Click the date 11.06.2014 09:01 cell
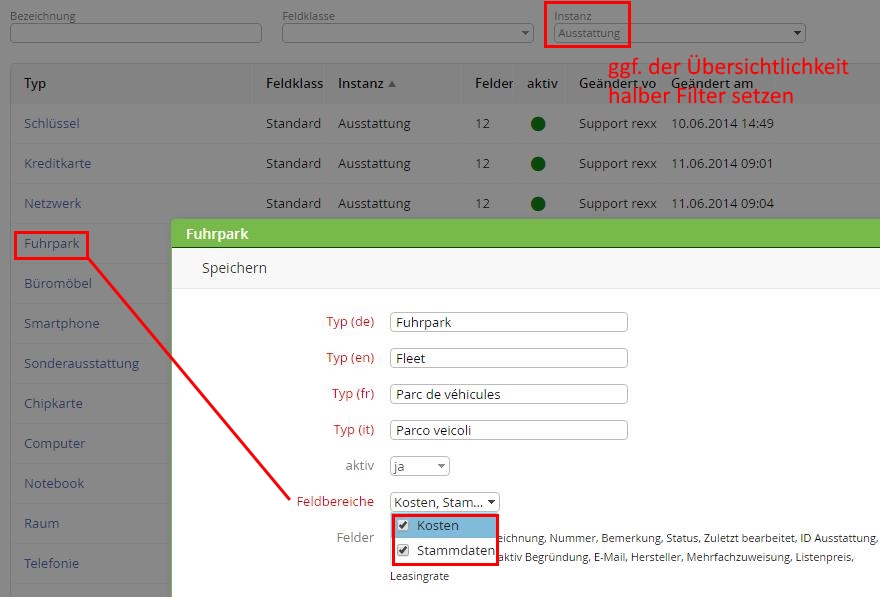This screenshot has height=597, width=880. pos(722,164)
